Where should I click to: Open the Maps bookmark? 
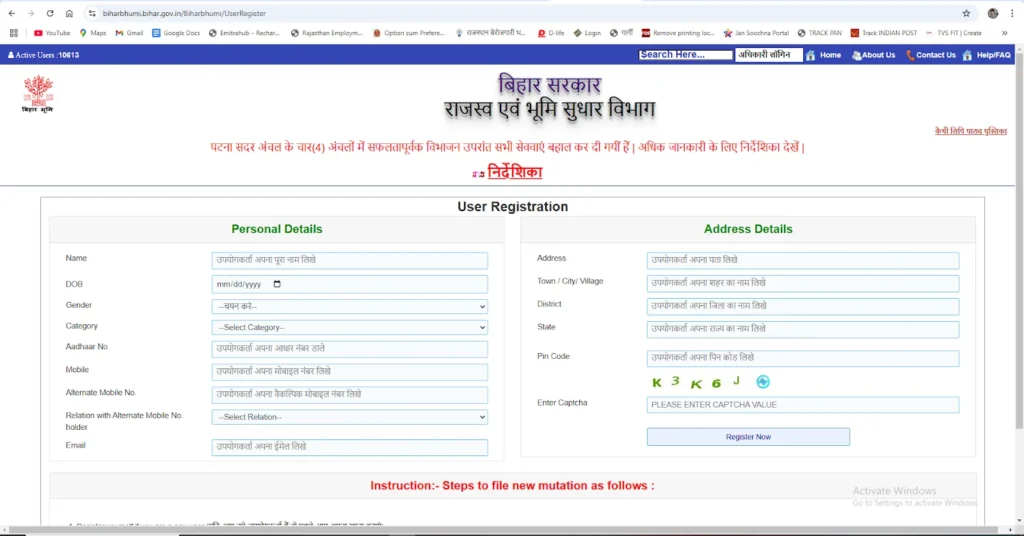93,33
